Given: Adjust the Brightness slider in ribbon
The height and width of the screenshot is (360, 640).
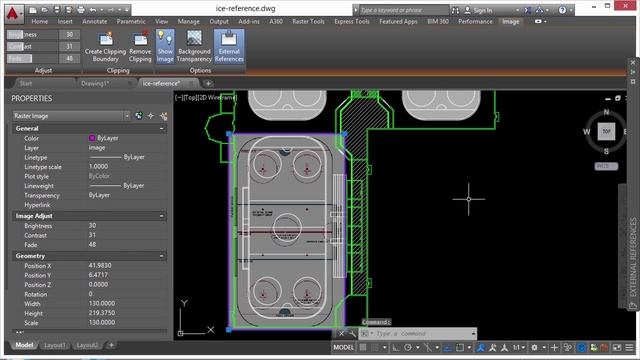Looking at the screenshot, I should [32, 35].
